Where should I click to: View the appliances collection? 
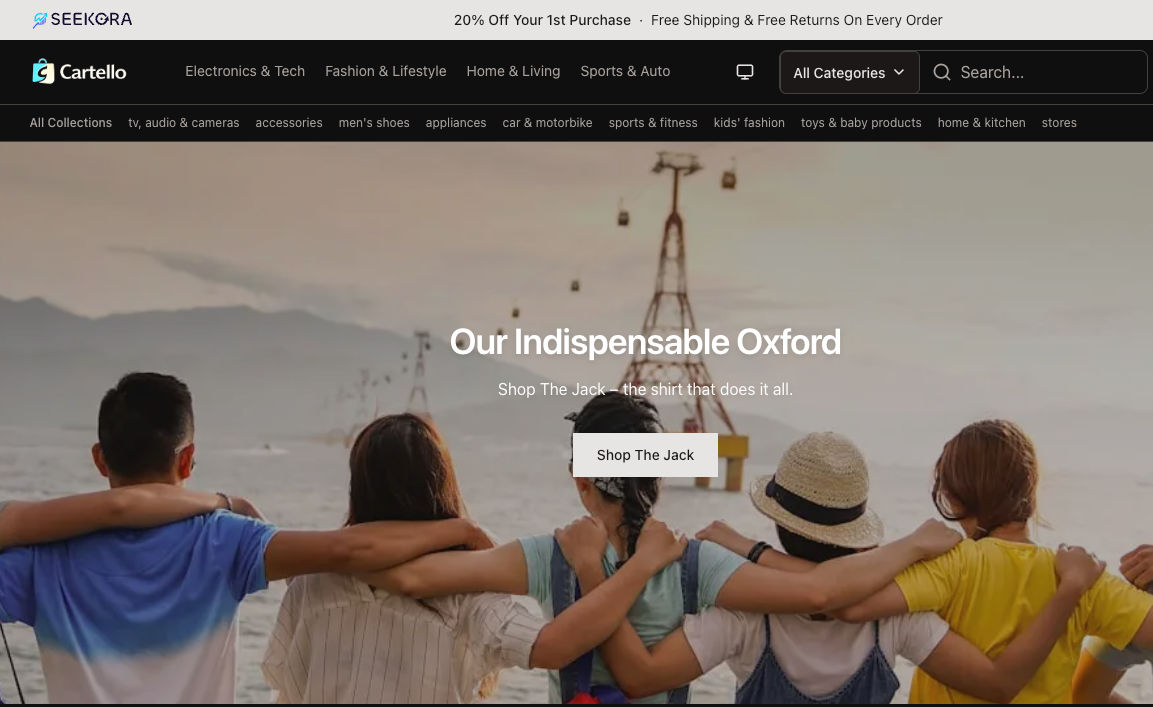point(456,123)
